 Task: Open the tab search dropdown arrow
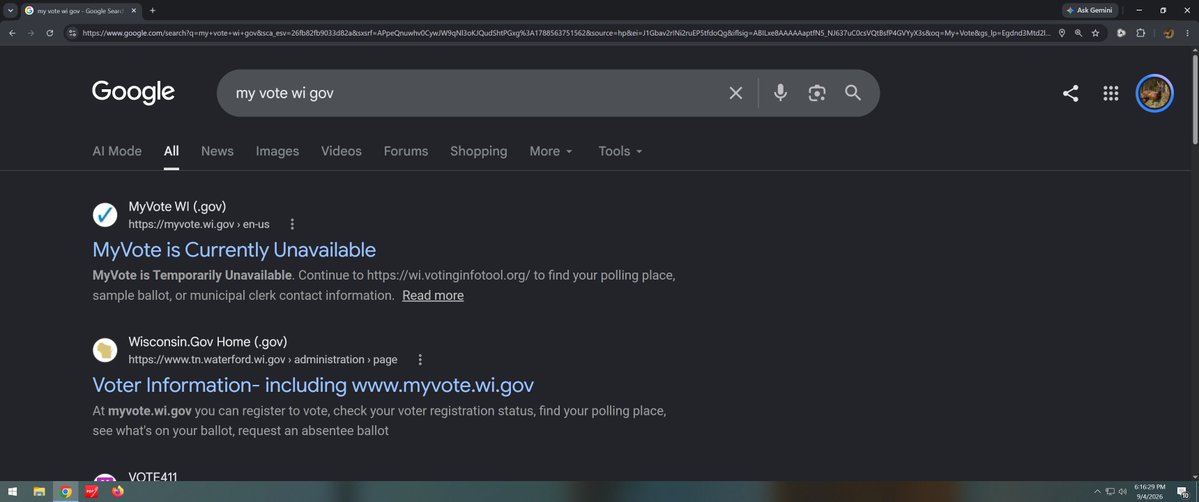(10, 11)
